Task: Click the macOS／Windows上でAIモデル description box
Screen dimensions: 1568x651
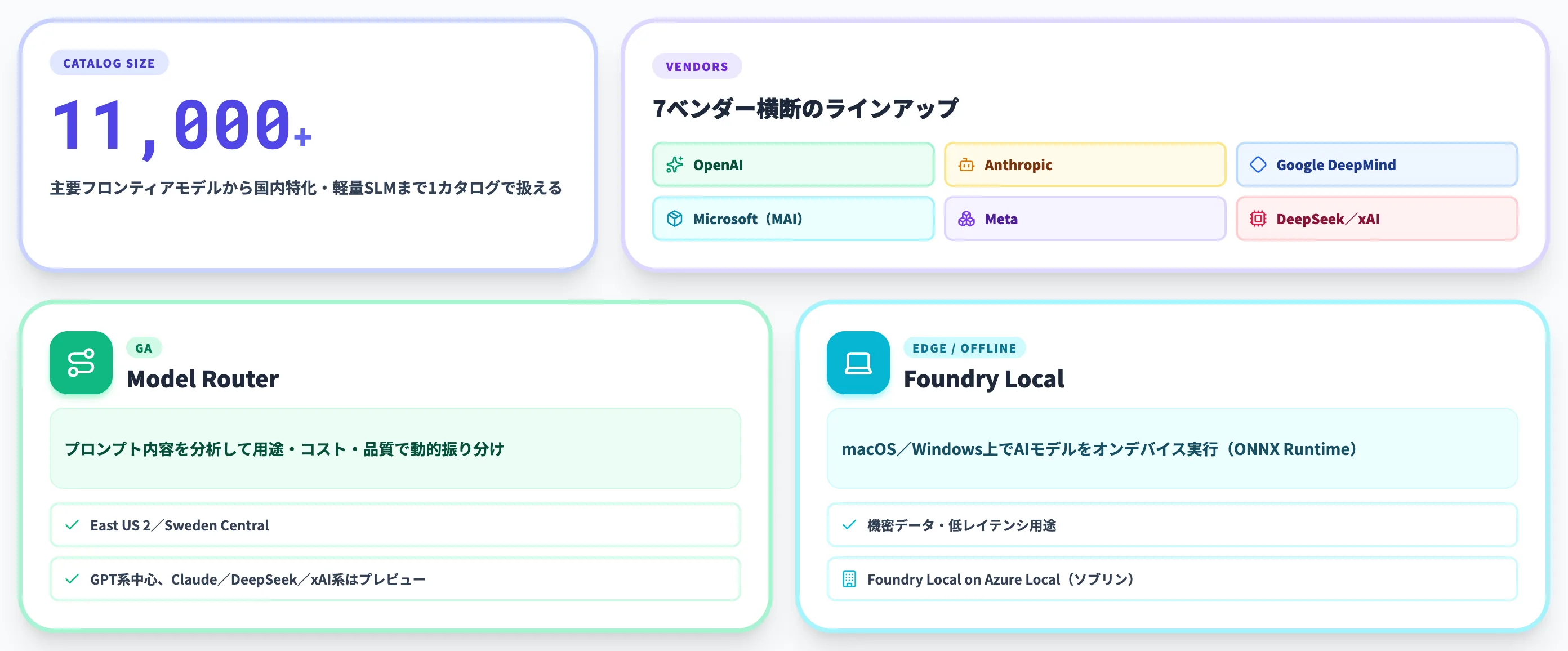Action: [1171, 449]
